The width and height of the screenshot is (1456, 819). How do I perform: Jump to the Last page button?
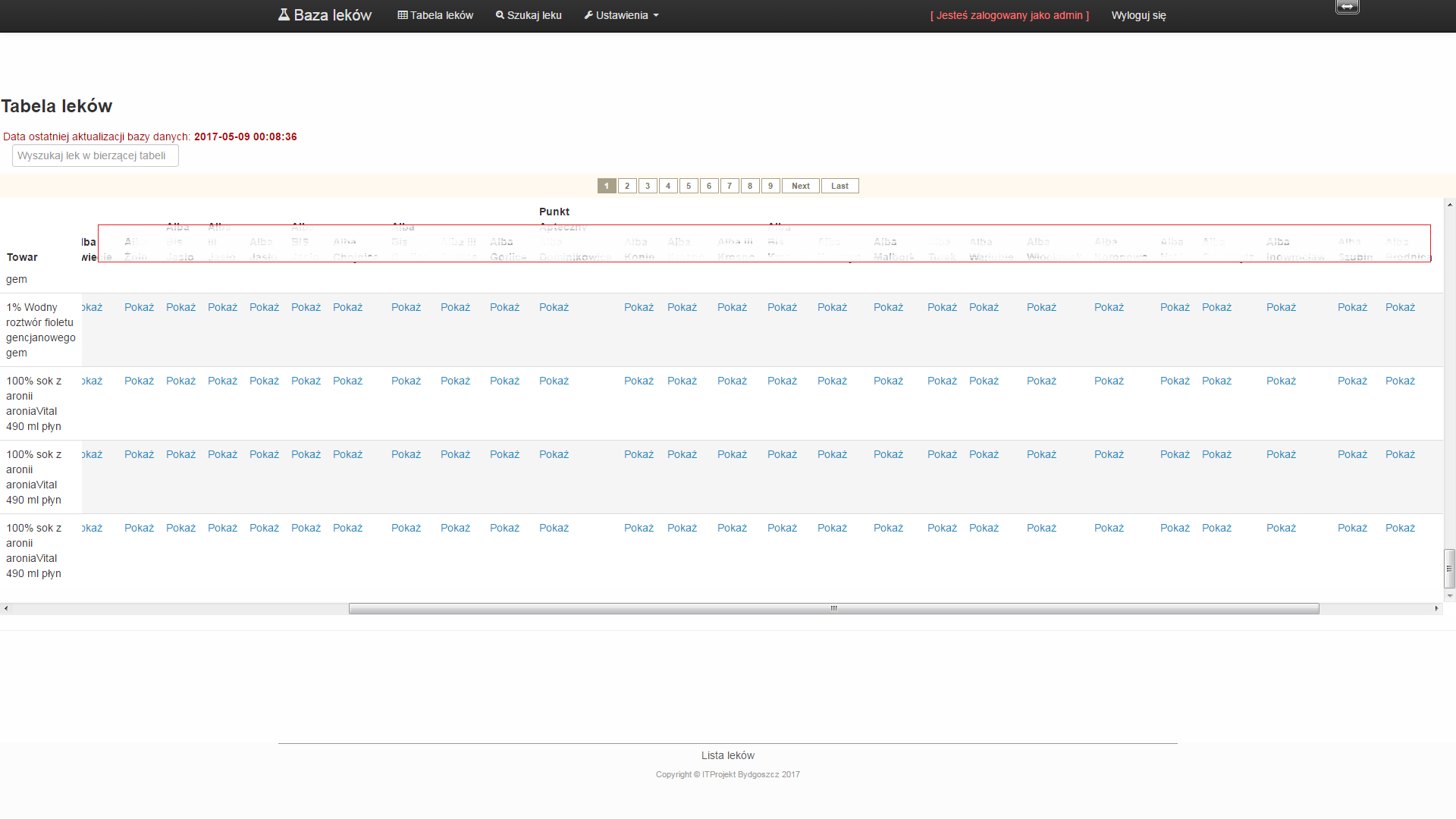(839, 186)
